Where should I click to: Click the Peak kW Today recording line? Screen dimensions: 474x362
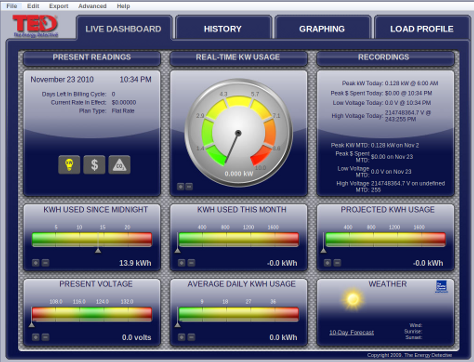click(x=390, y=83)
